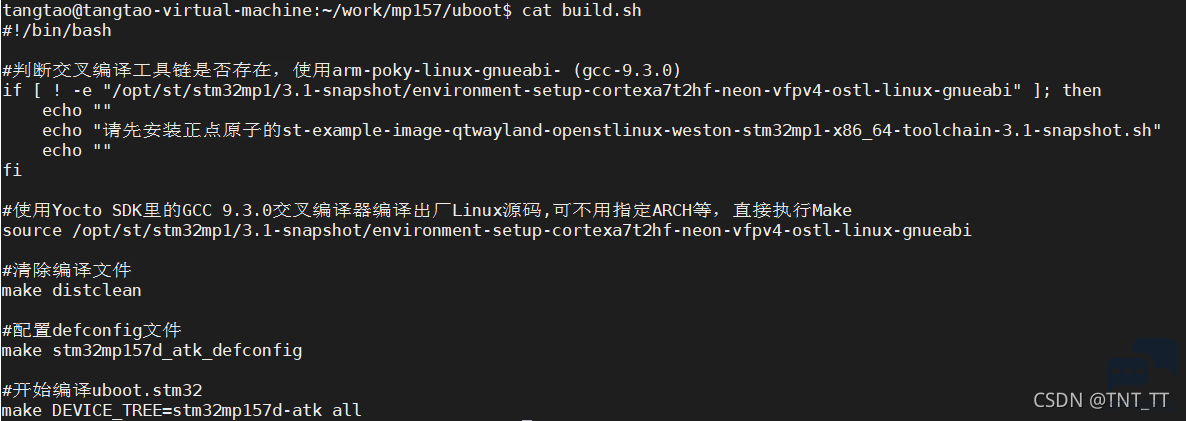Click the toolchain-3.1-snapshot.sh echo message
The height and width of the screenshot is (421, 1186).
point(601,131)
